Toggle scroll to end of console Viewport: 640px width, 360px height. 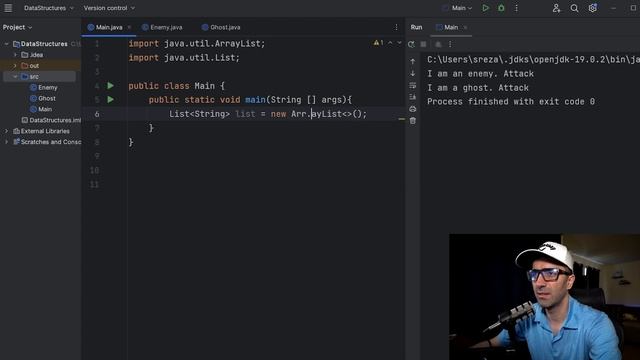pos(413,97)
